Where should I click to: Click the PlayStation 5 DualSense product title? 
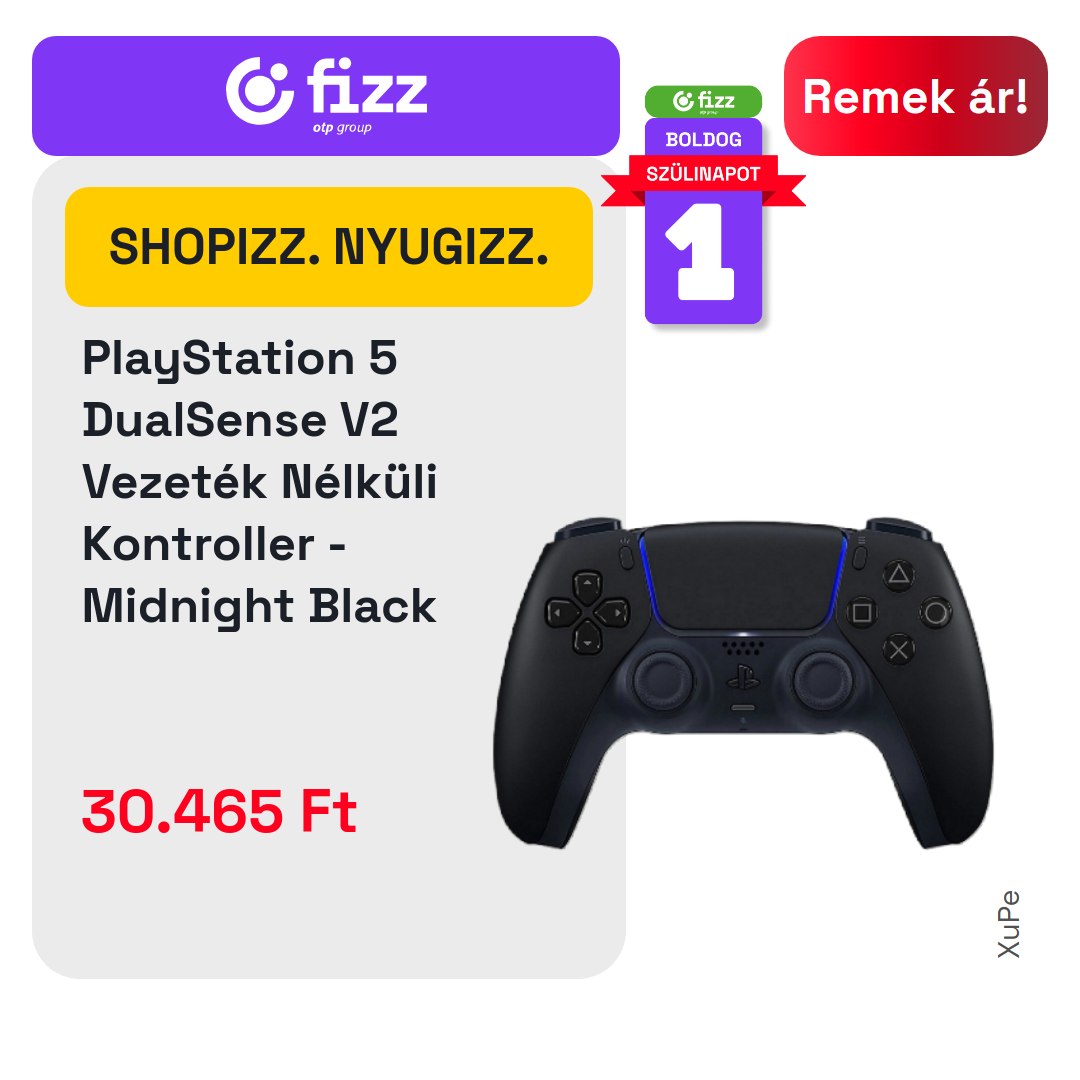pyautogui.click(x=260, y=481)
